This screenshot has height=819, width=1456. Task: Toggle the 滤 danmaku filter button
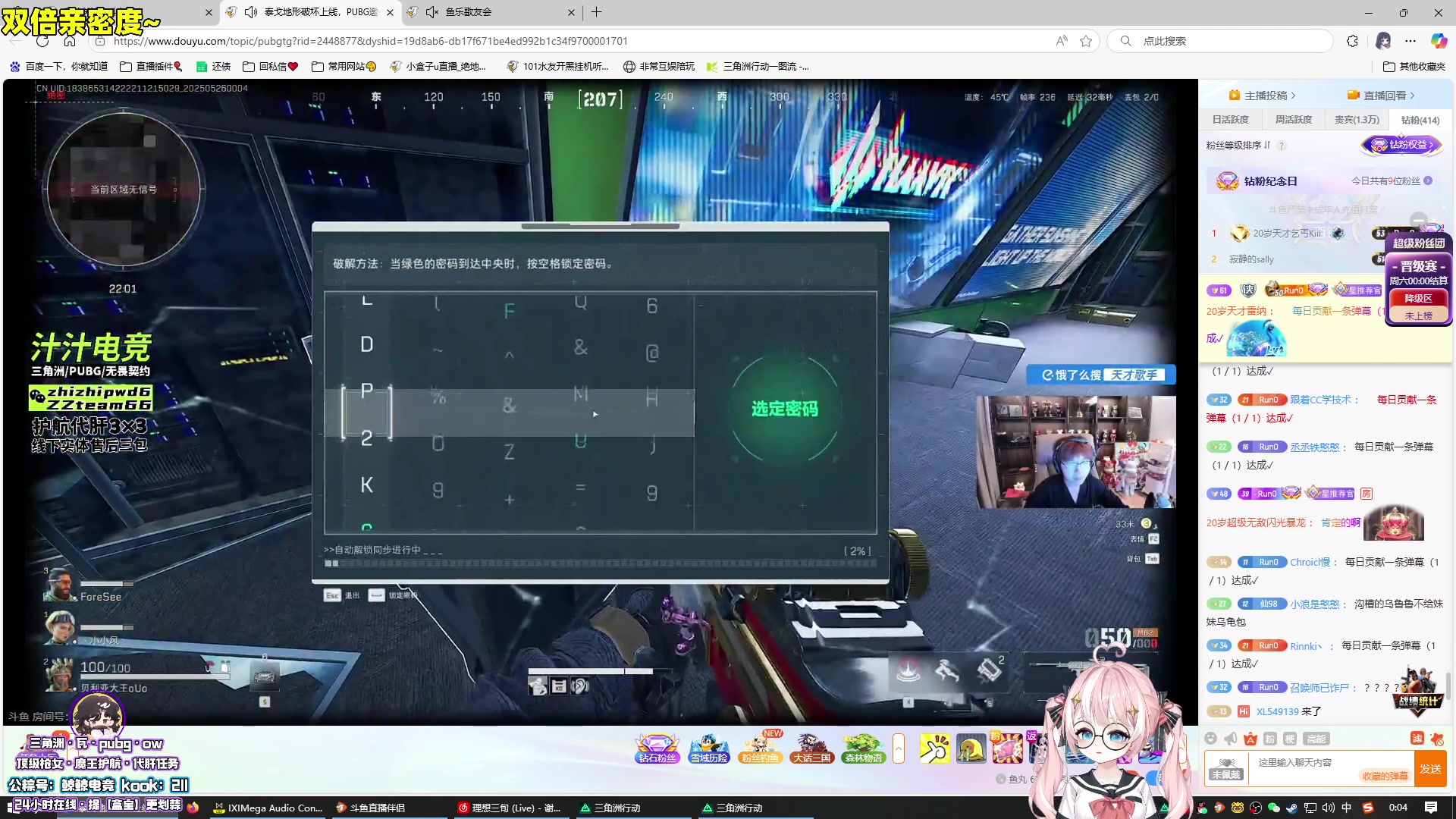point(1417,739)
